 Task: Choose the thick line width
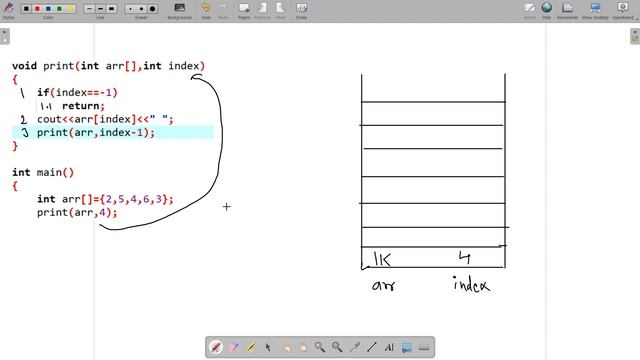click(x=111, y=9)
